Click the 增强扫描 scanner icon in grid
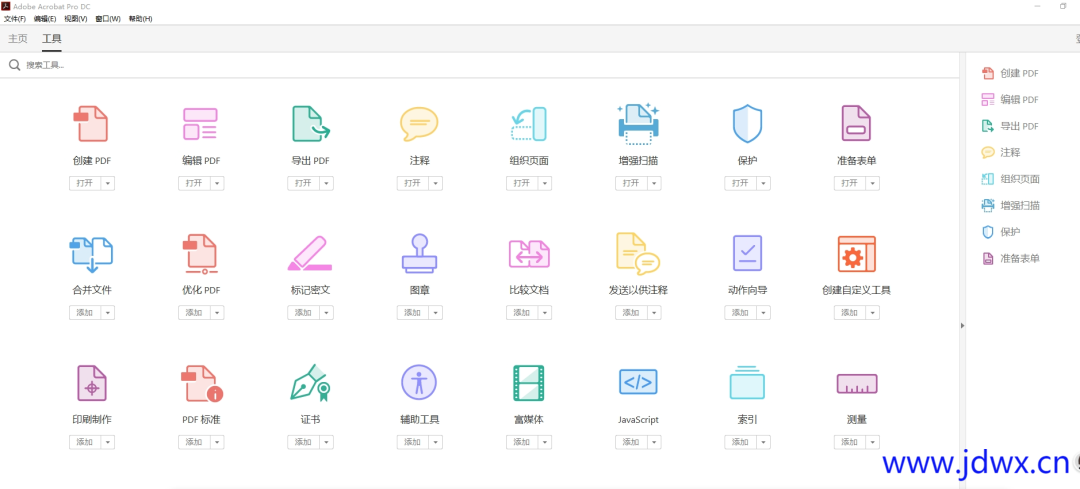The height and width of the screenshot is (489, 1080). [638, 124]
